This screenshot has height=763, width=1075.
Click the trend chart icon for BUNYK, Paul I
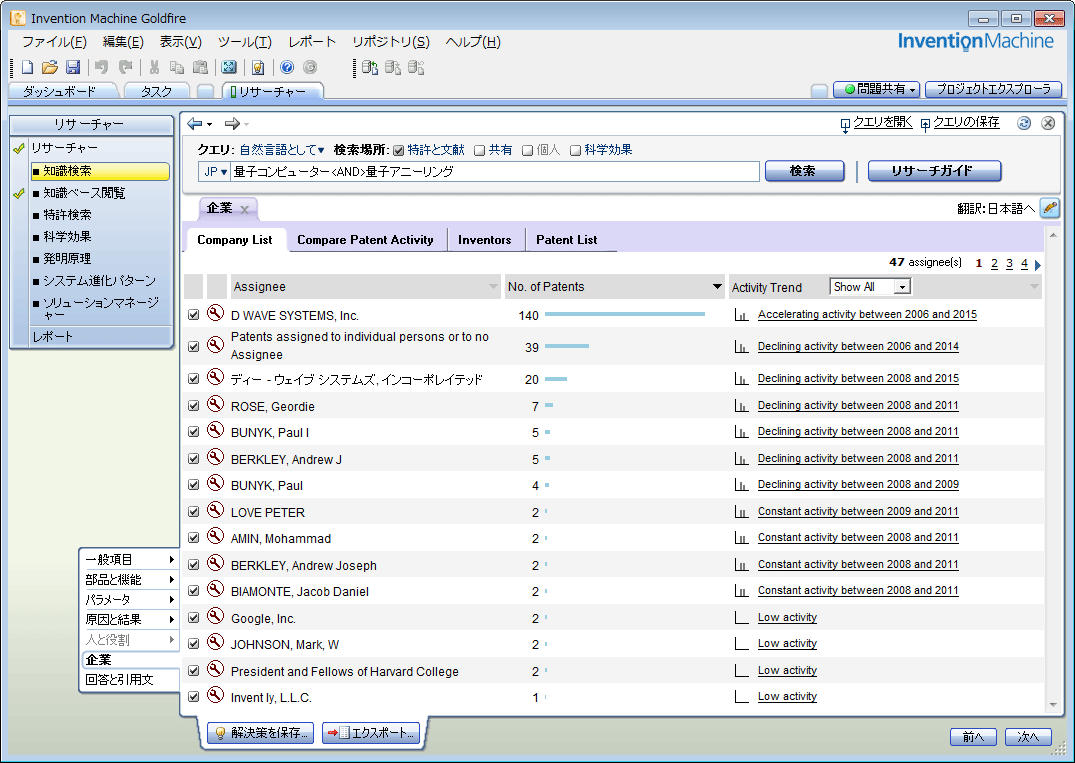point(741,432)
